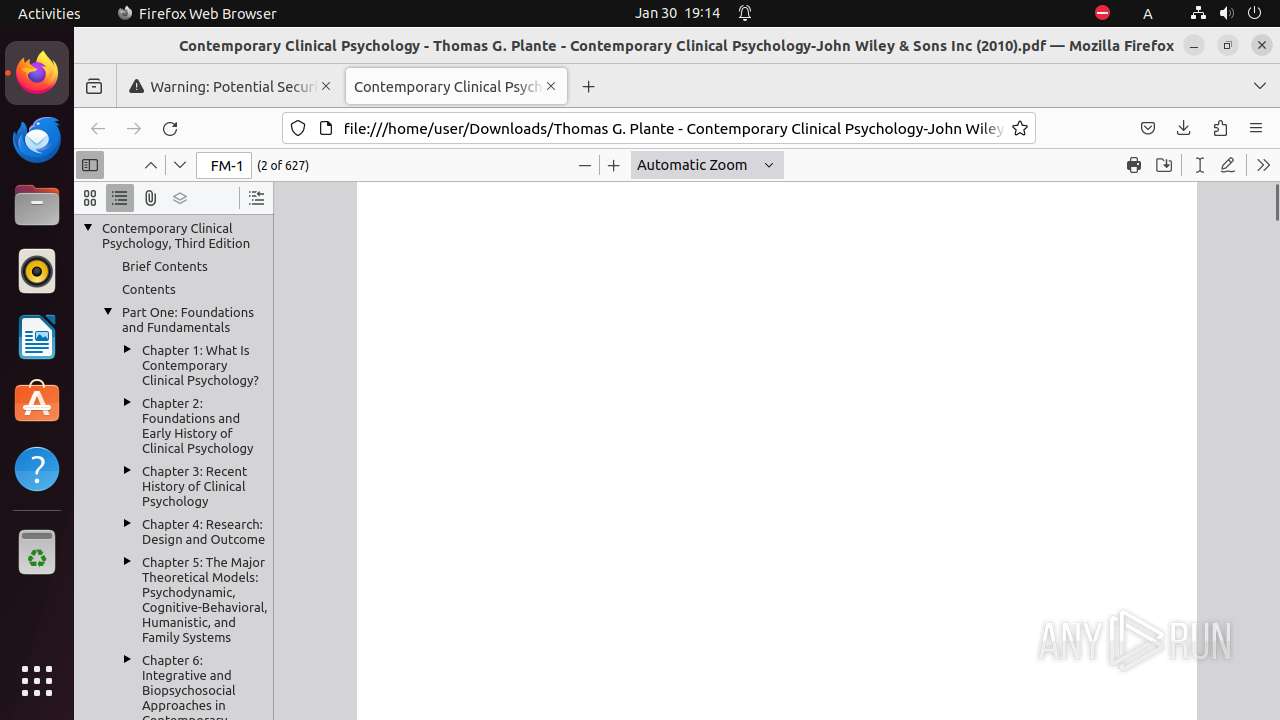
Task: Jump to Chapter 3: Recent History
Action: tap(194, 486)
